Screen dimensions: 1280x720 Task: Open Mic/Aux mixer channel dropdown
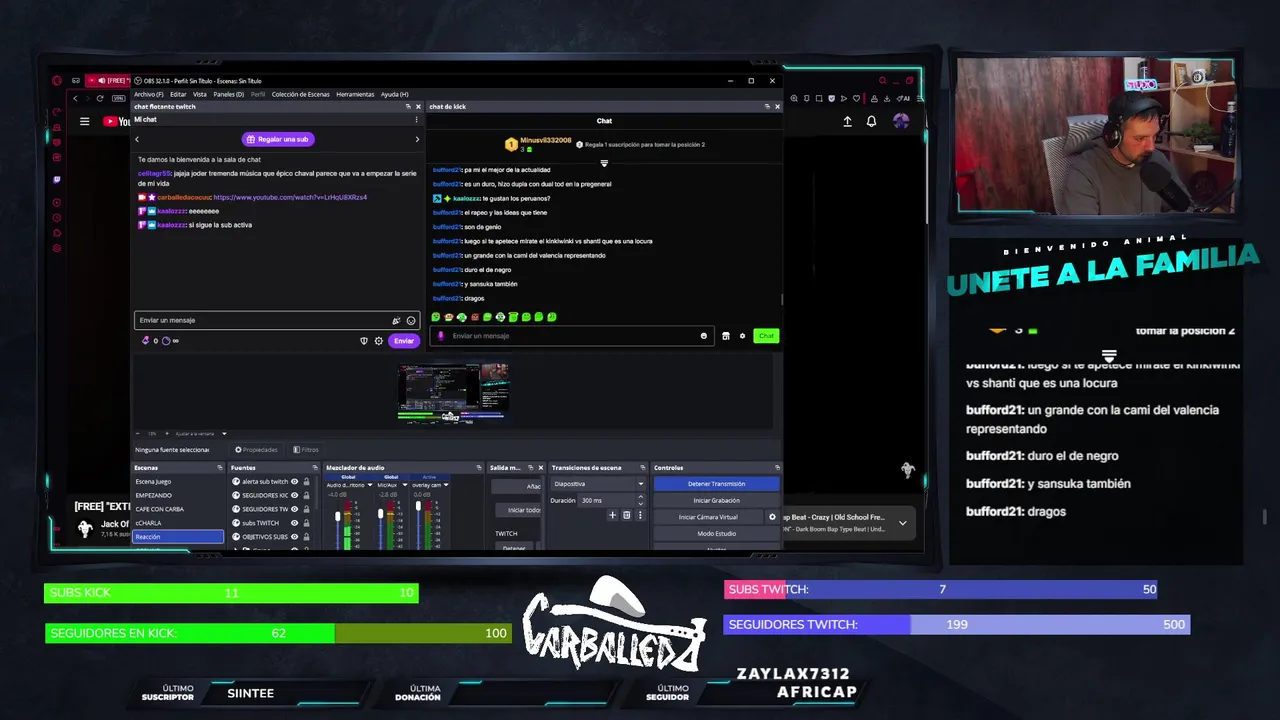point(407,485)
